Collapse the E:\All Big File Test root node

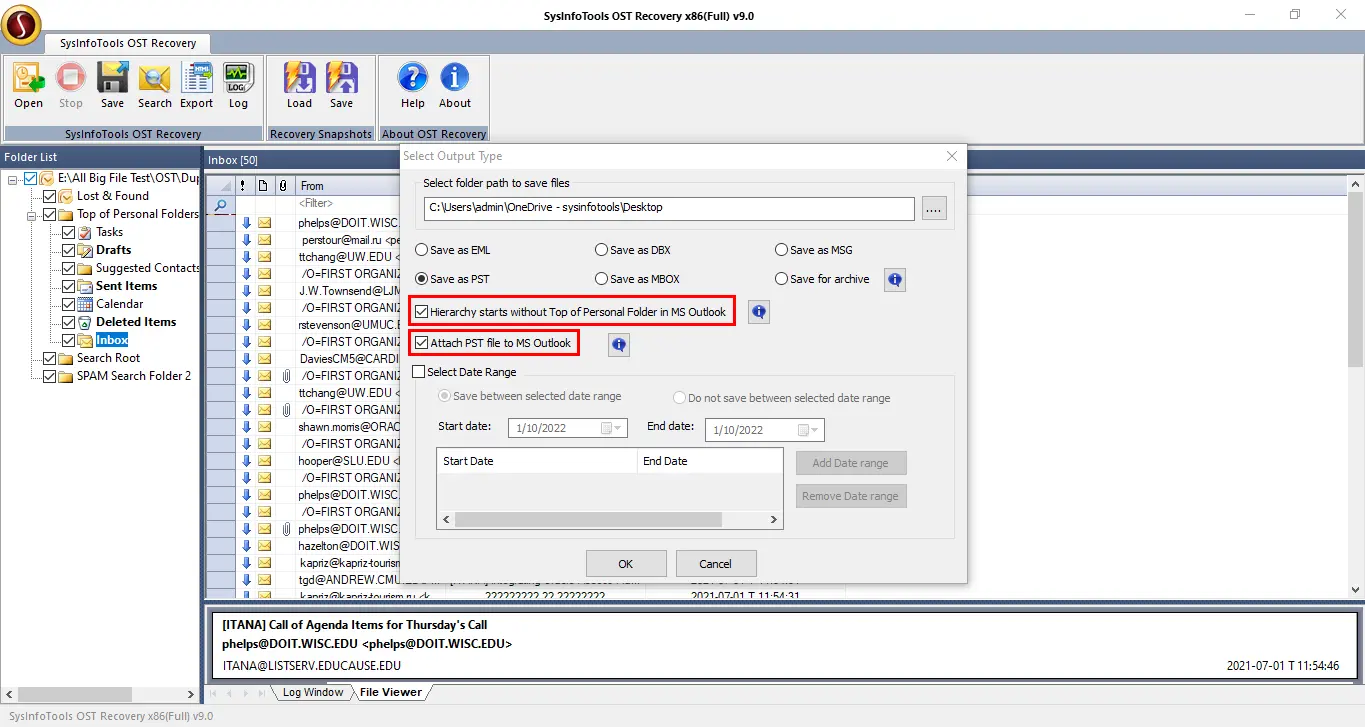tap(13, 178)
